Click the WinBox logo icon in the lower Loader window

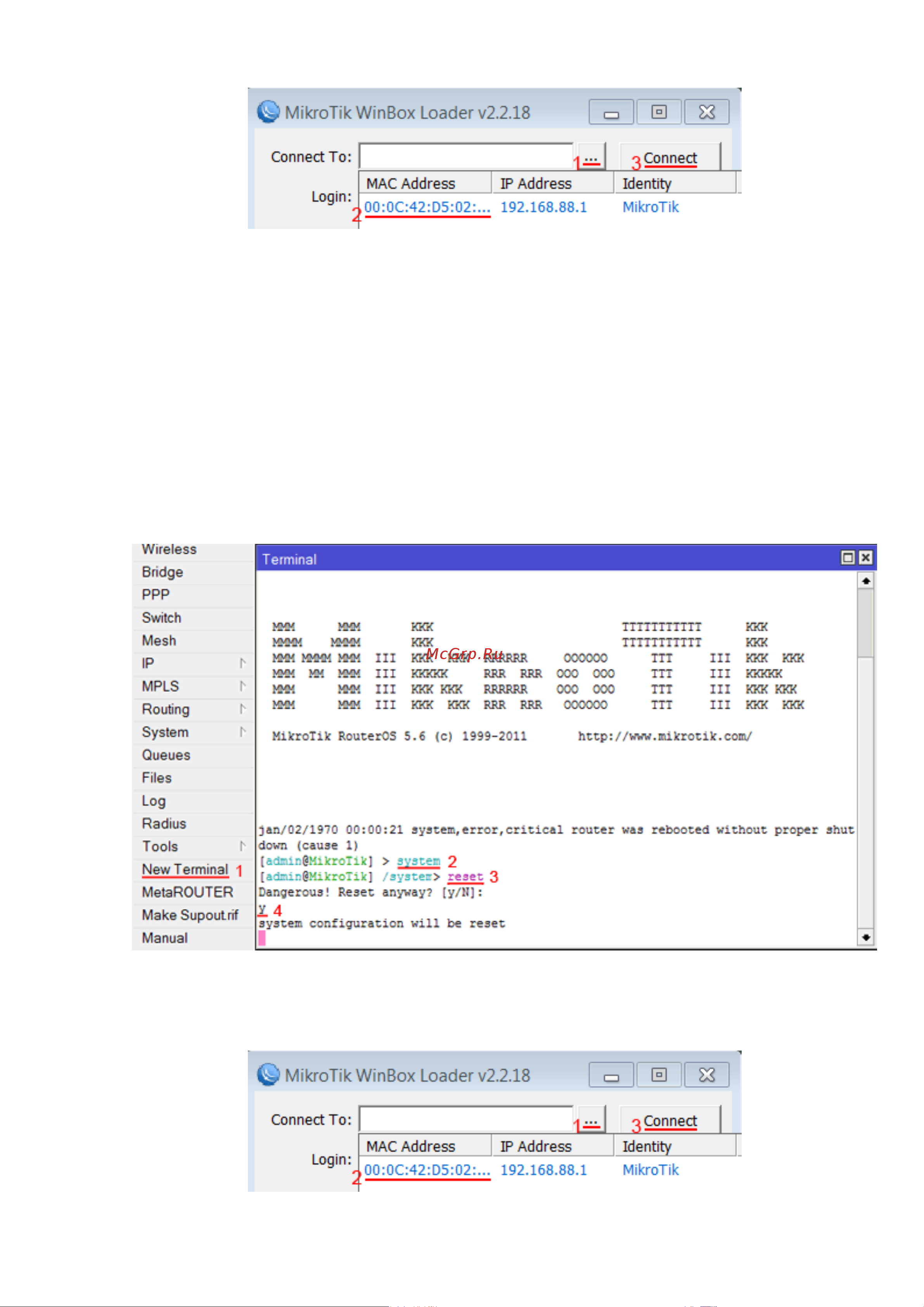268,1075
